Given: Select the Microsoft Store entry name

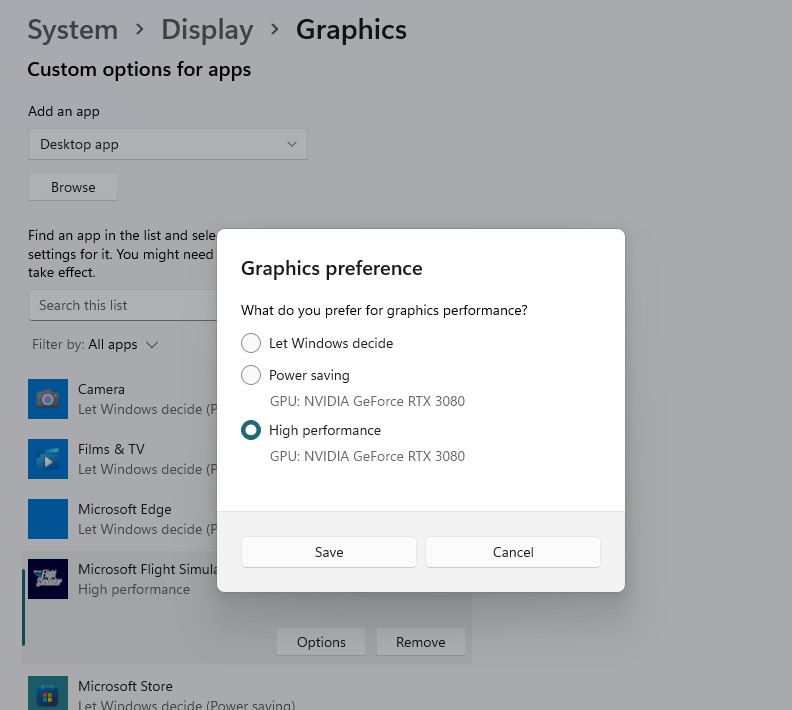Looking at the screenshot, I should [125, 686].
